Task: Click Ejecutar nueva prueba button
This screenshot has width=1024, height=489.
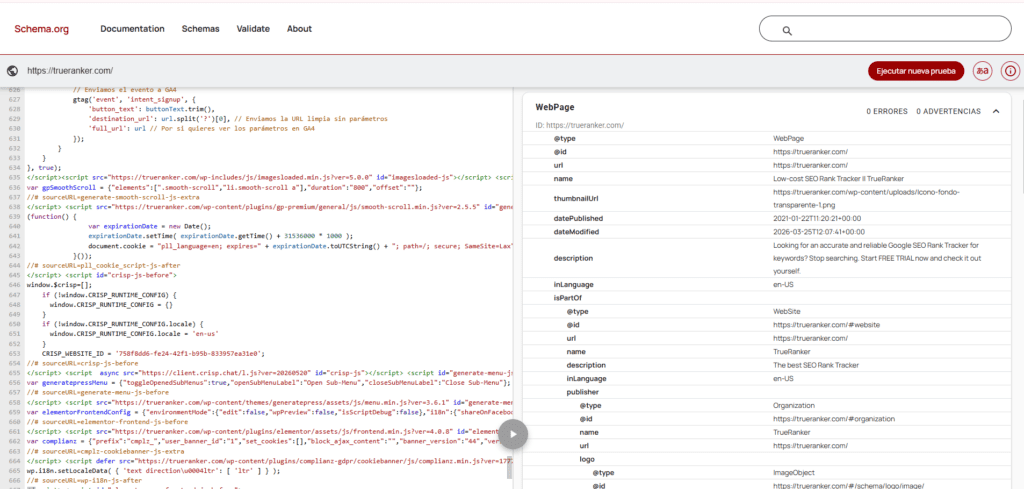Action: [x=916, y=71]
